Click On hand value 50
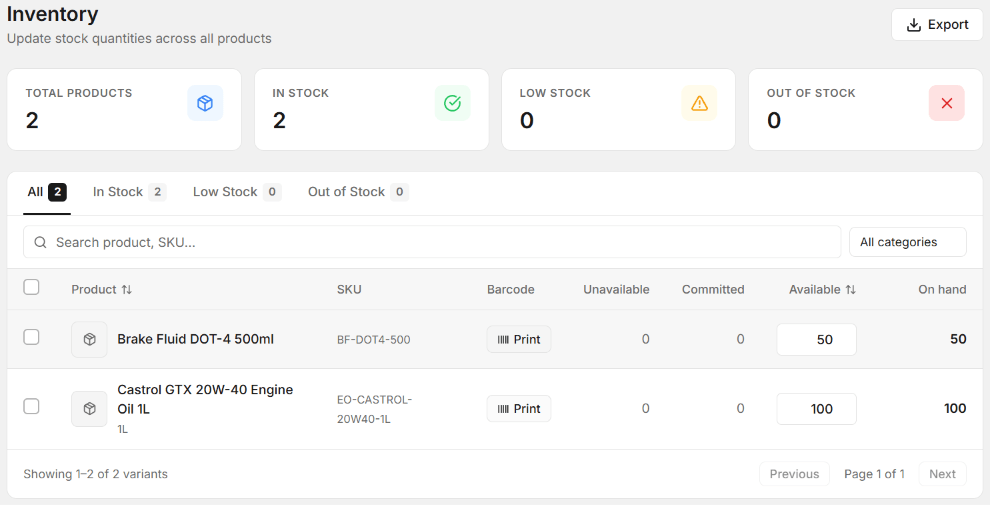 958,339
